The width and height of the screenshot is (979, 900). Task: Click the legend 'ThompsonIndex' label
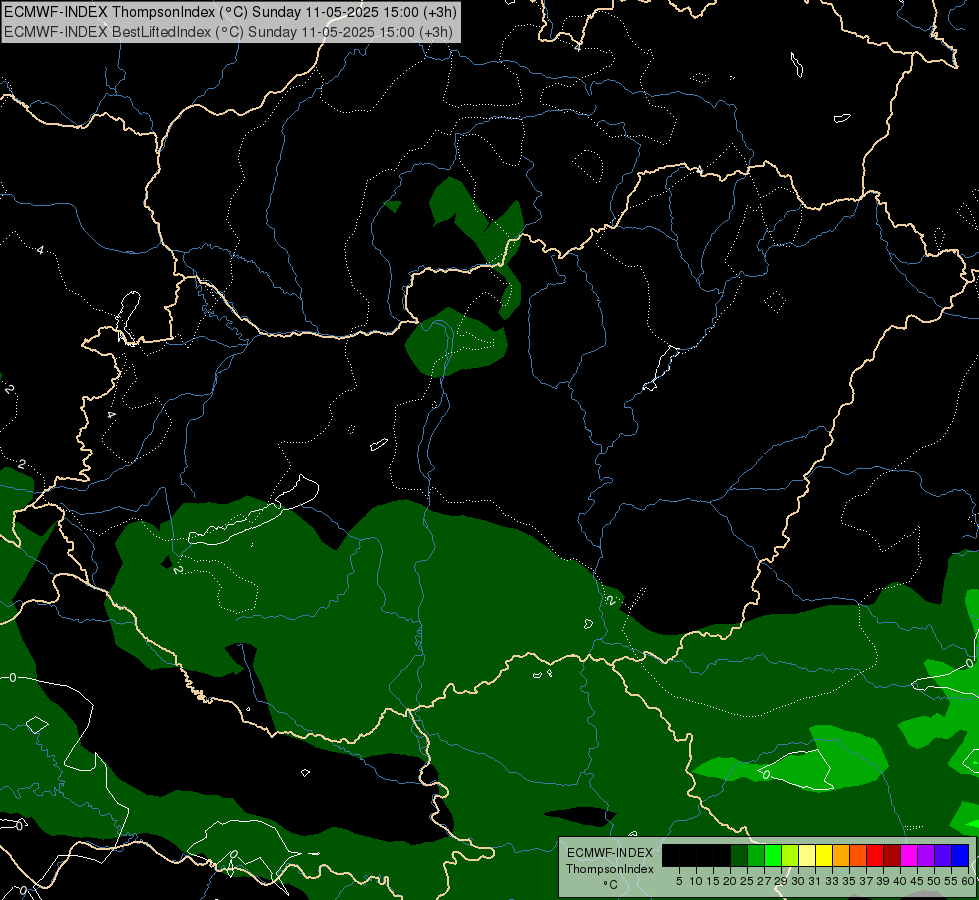click(610, 869)
